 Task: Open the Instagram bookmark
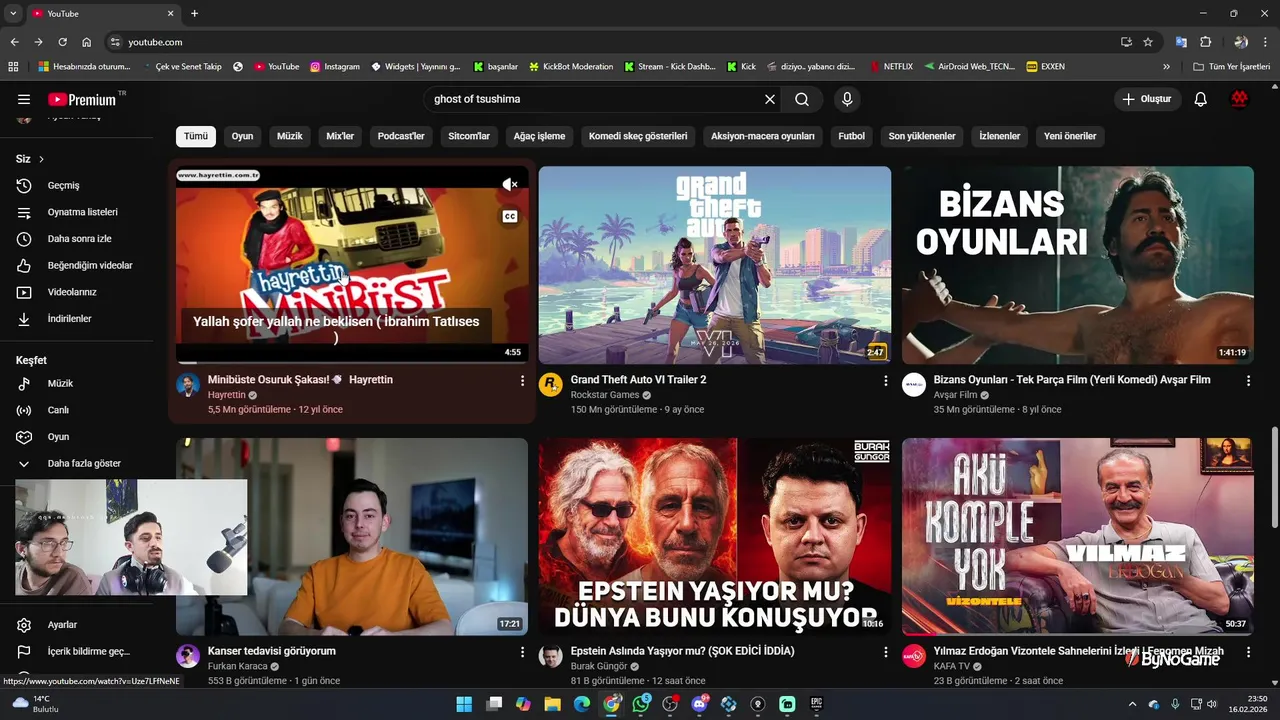[x=335, y=67]
